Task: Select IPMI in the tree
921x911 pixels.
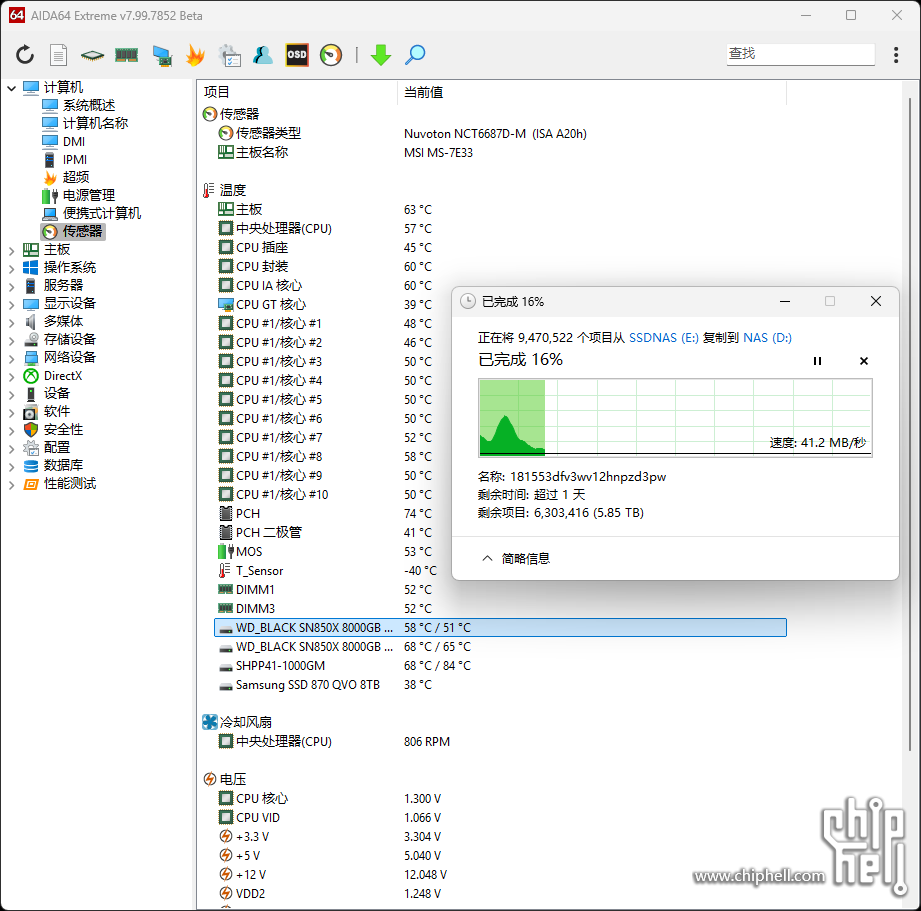Action: [75, 160]
